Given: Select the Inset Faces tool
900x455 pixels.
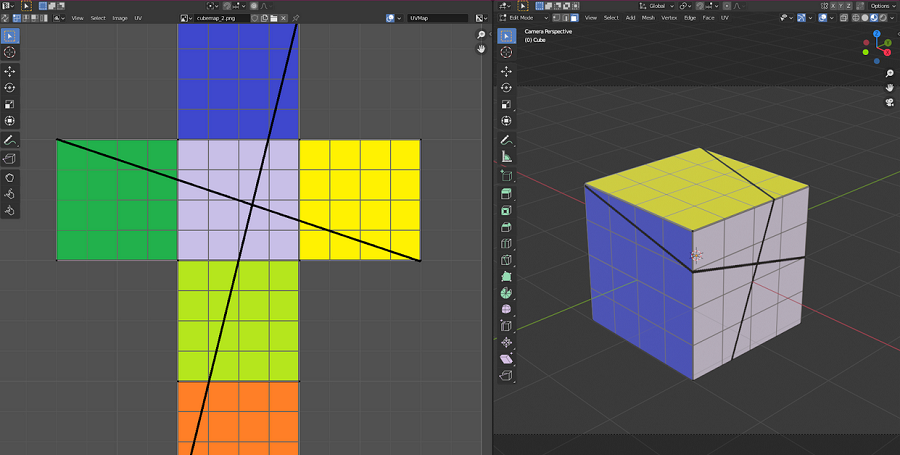Looking at the screenshot, I should click(506, 211).
